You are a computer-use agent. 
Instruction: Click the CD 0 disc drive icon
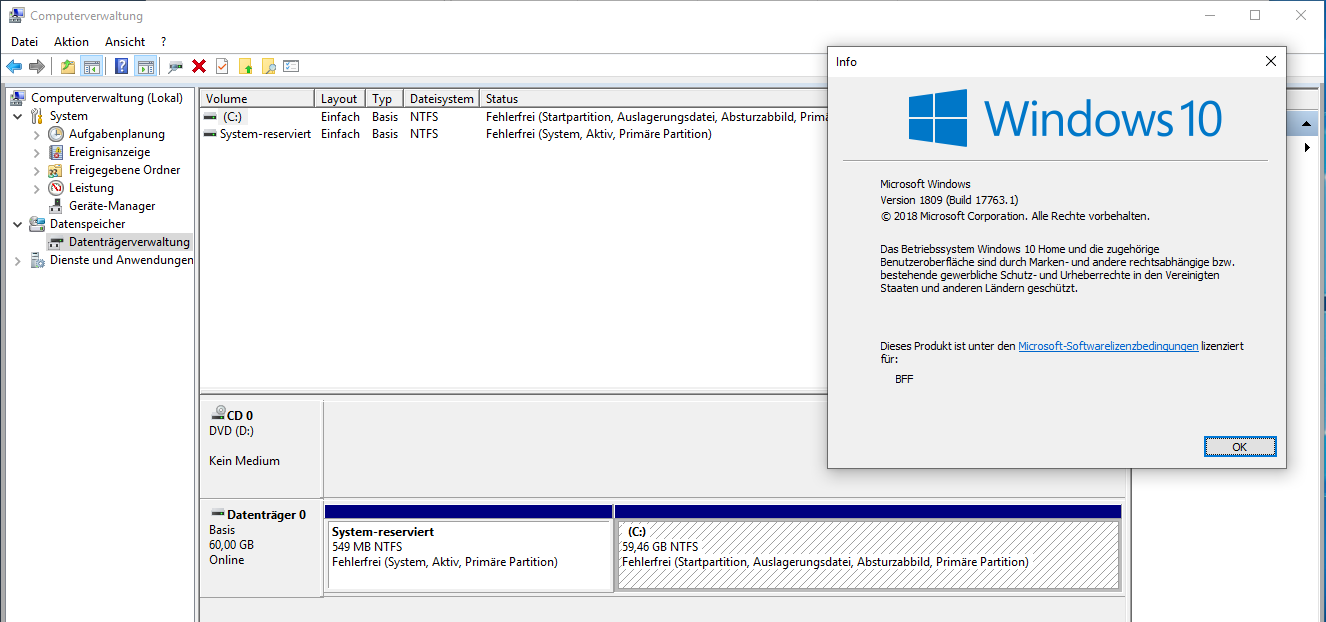(x=218, y=414)
